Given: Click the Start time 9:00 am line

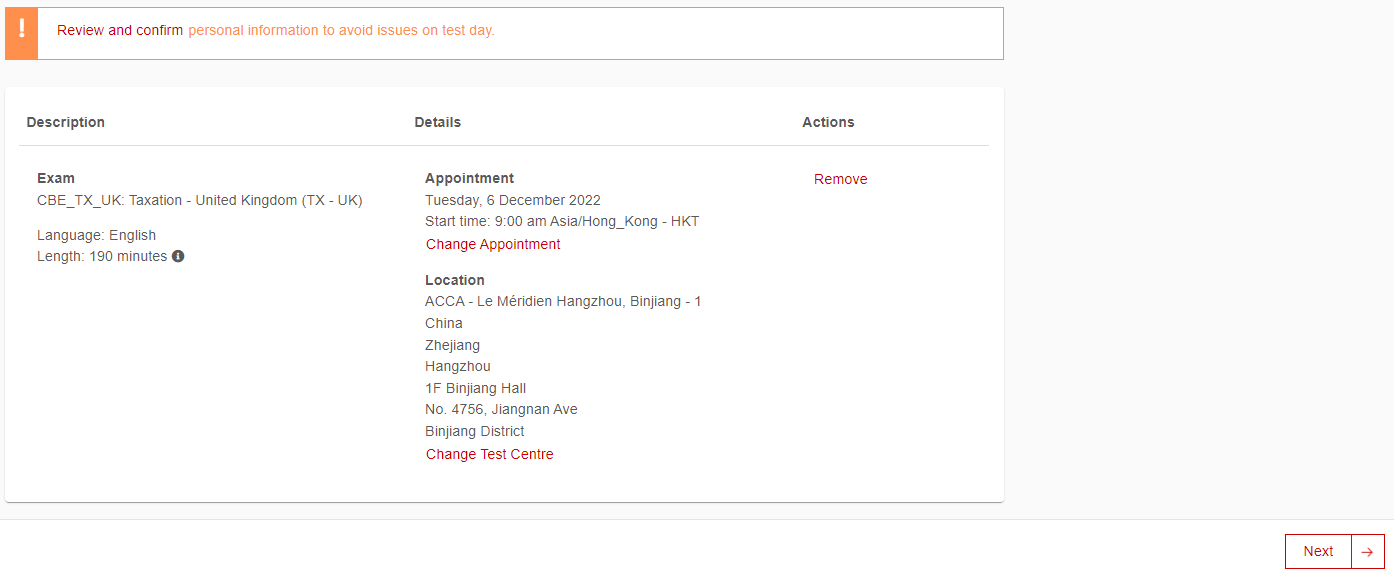Looking at the screenshot, I should 561,221.
